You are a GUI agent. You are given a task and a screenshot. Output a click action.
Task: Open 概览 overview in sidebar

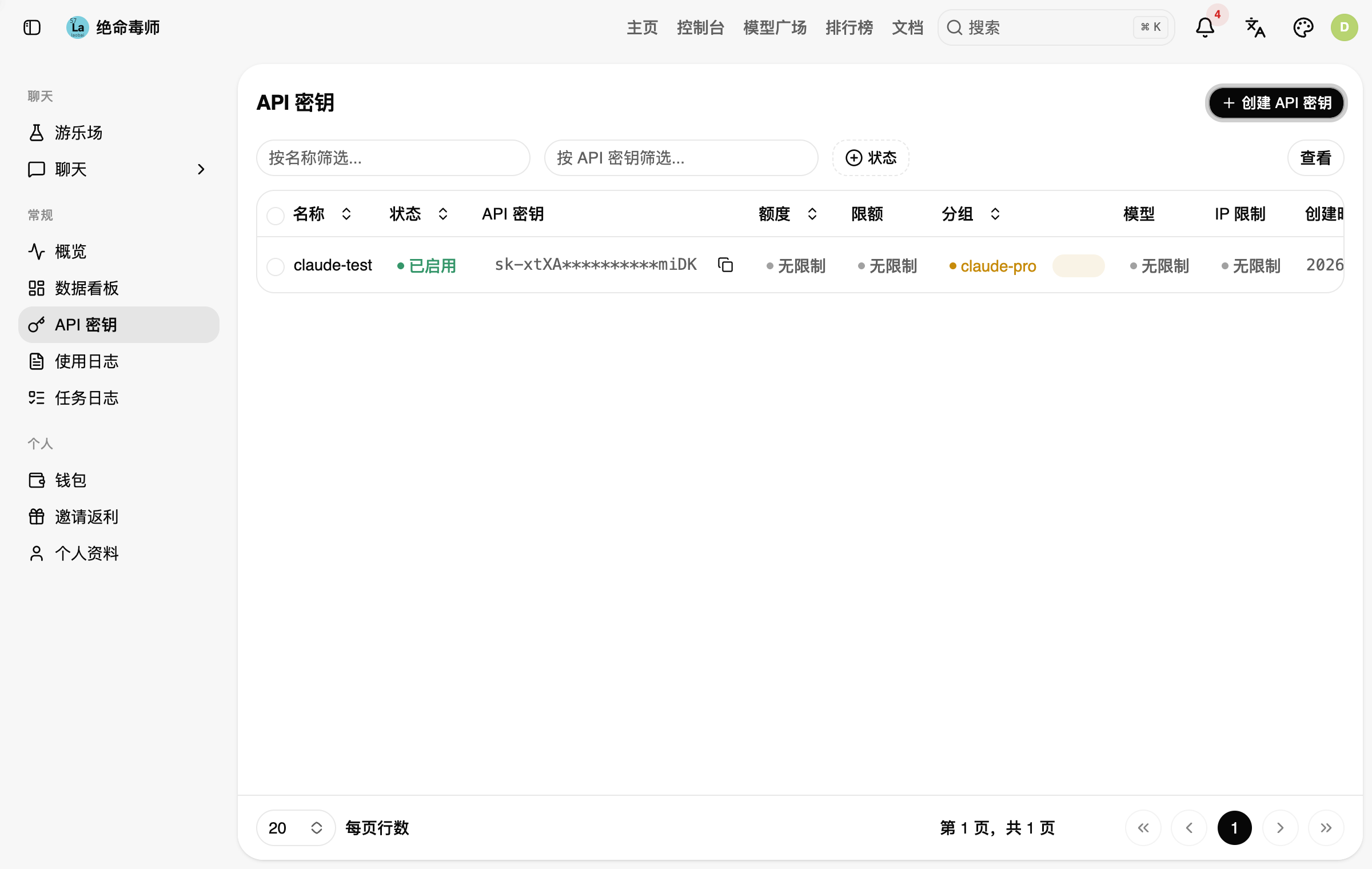119,252
